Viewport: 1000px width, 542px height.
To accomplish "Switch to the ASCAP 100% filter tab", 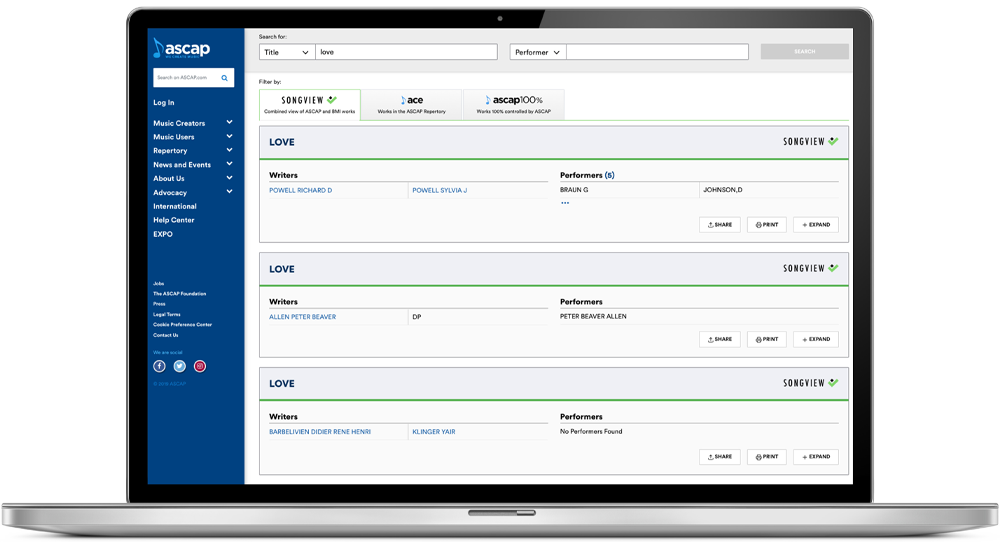I will coord(513,105).
